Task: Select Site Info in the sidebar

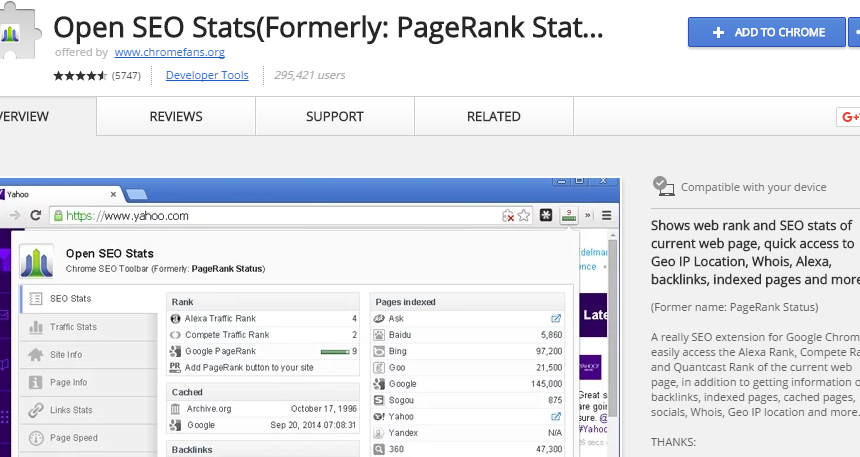Action: click(x=89, y=354)
